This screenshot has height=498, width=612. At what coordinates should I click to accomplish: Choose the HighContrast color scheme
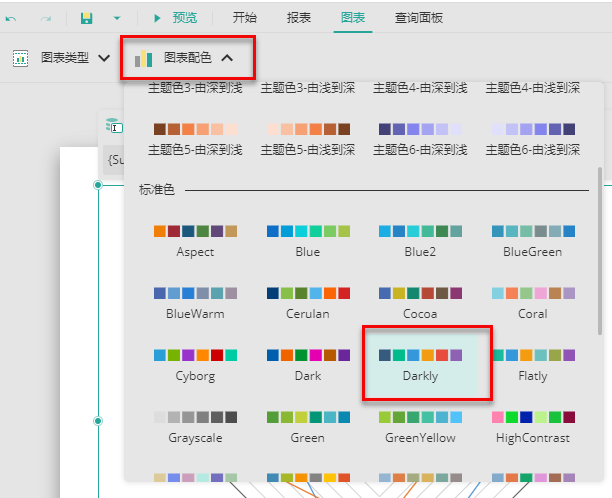point(533,427)
